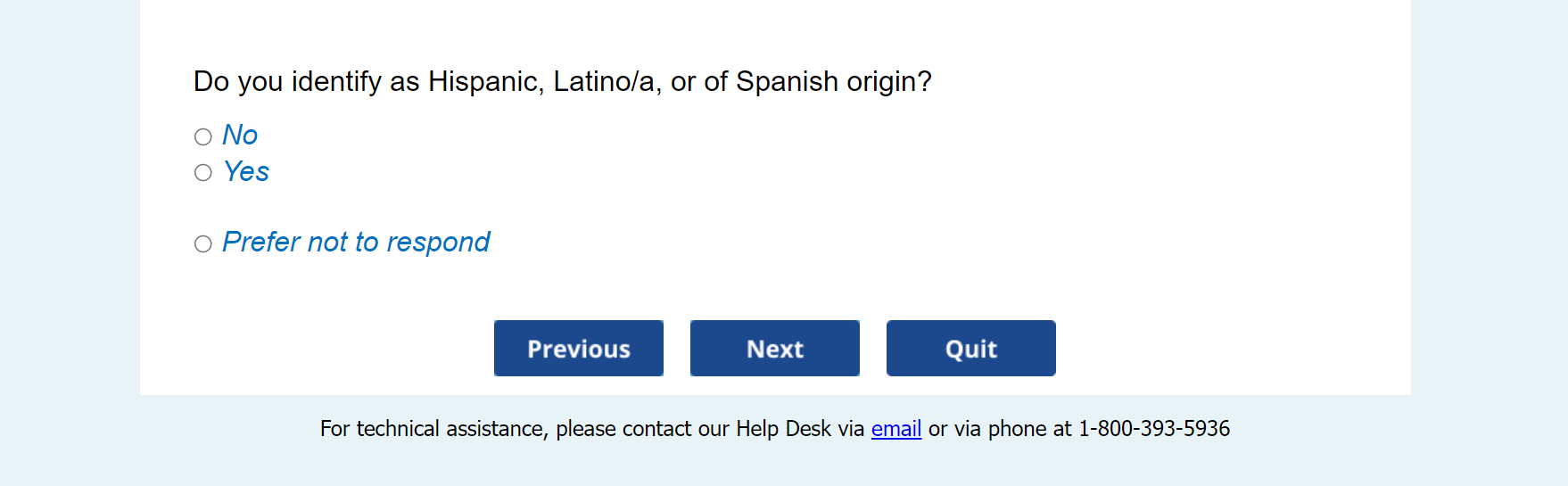
Task: Return to the previous survey page
Action: (x=578, y=348)
